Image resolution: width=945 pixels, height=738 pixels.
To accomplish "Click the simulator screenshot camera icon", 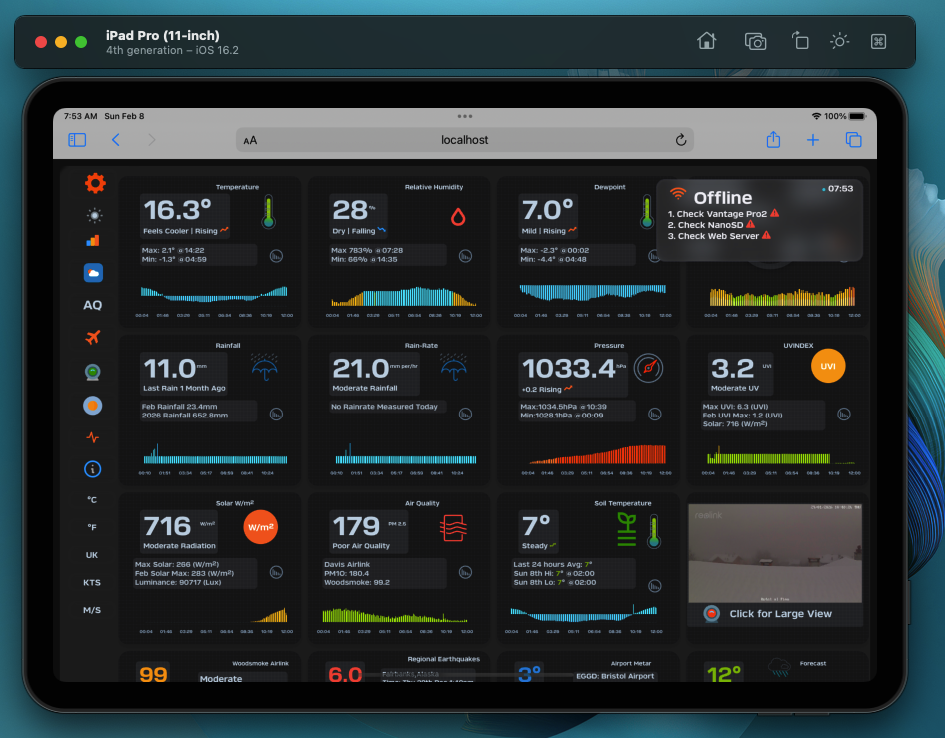I will [755, 41].
